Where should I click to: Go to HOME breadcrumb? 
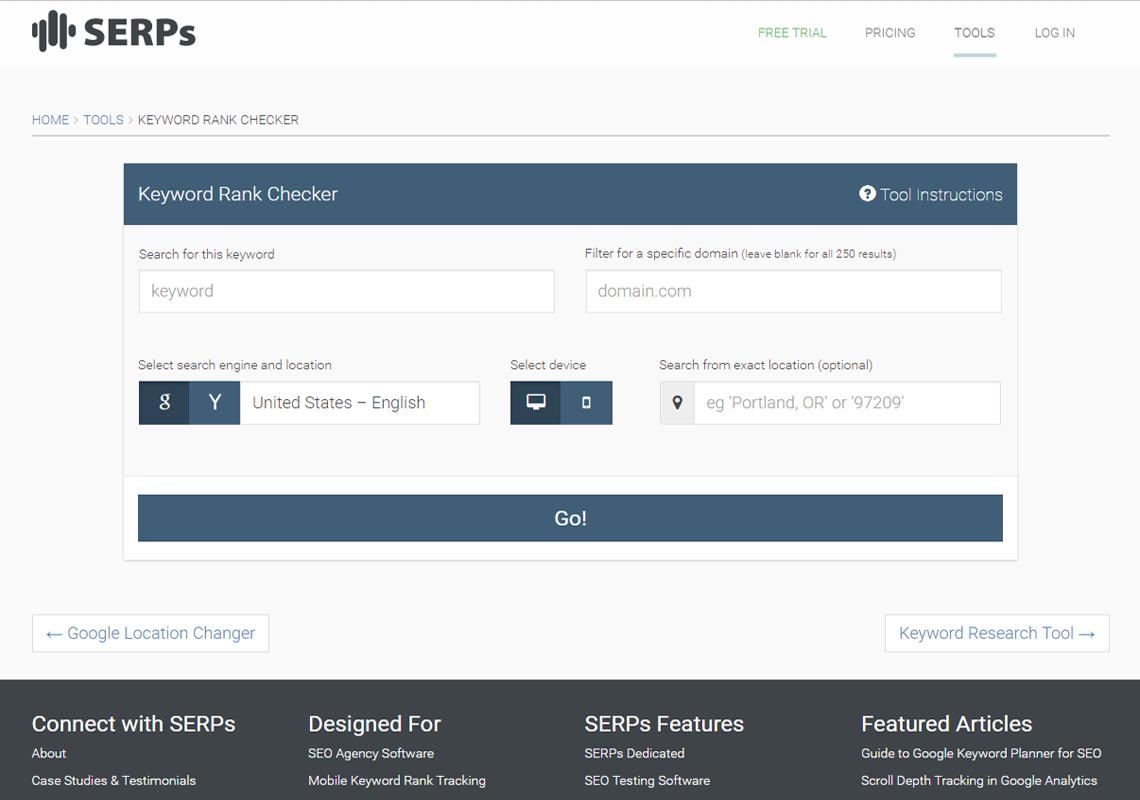(x=50, y=120)
